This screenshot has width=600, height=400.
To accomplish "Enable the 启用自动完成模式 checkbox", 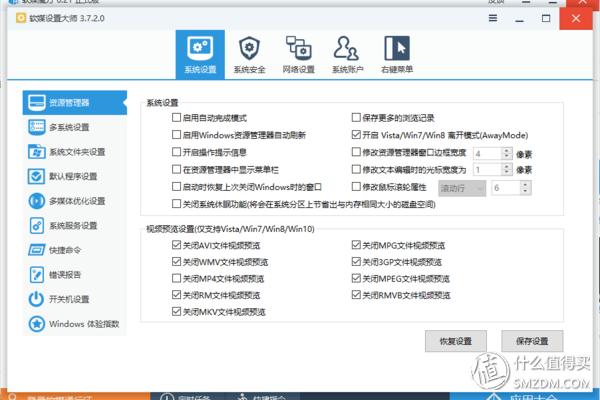I will 176,118.
